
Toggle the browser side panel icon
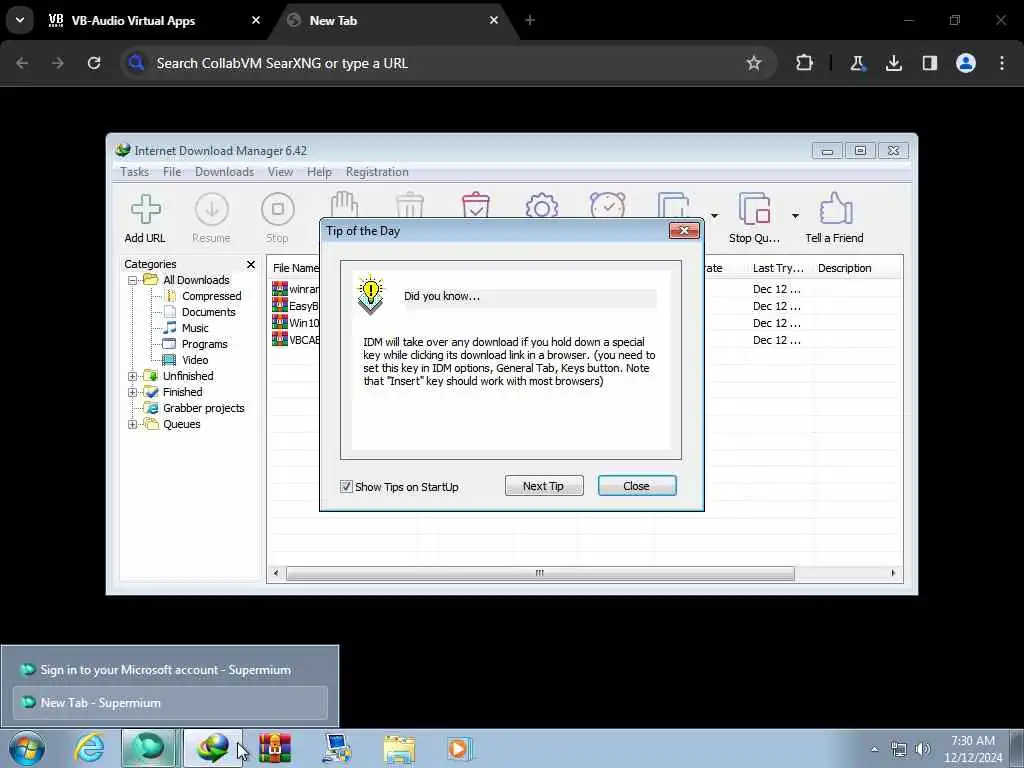click(x=930, y=63)
